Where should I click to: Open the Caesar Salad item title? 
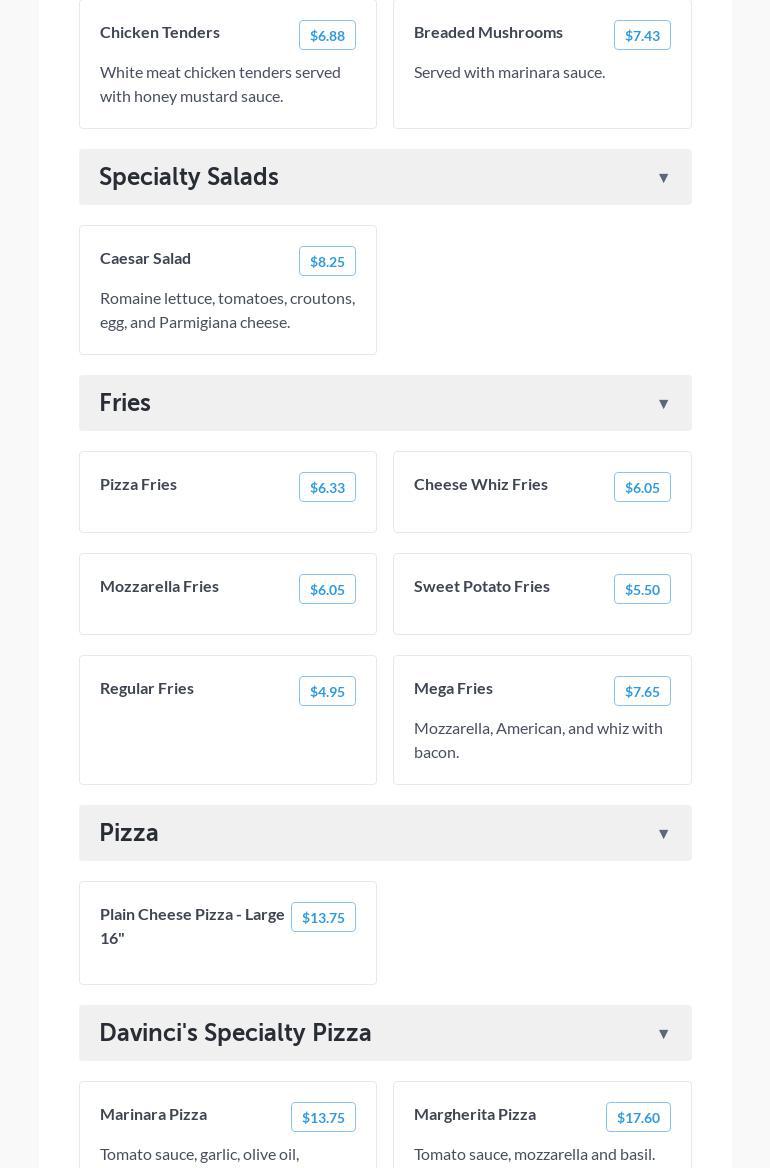[x=145, y=258]
